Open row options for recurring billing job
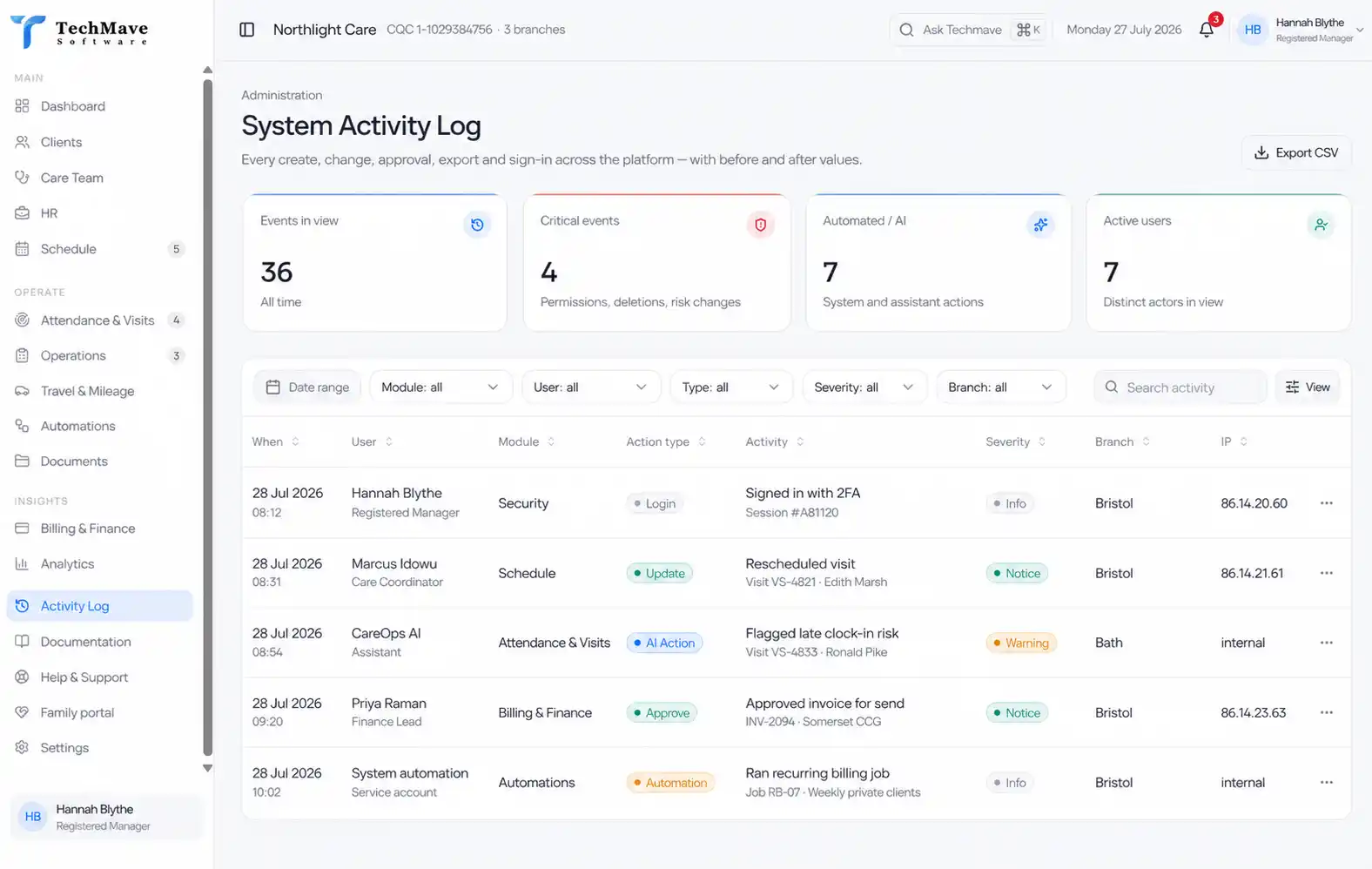Screen dimensions: 1372x869 tap(1326, 782)
